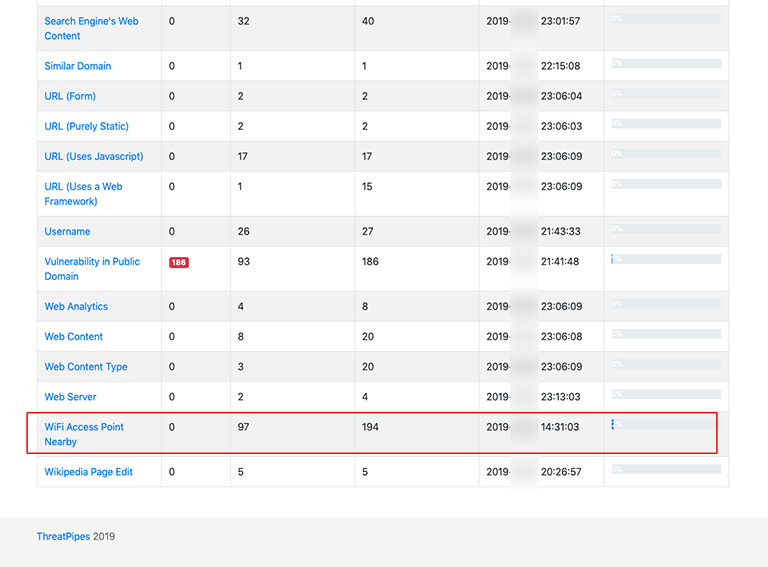View Wikipedia Page Edit entries
The height and width of the screenshot is (567, 768).
89,471
